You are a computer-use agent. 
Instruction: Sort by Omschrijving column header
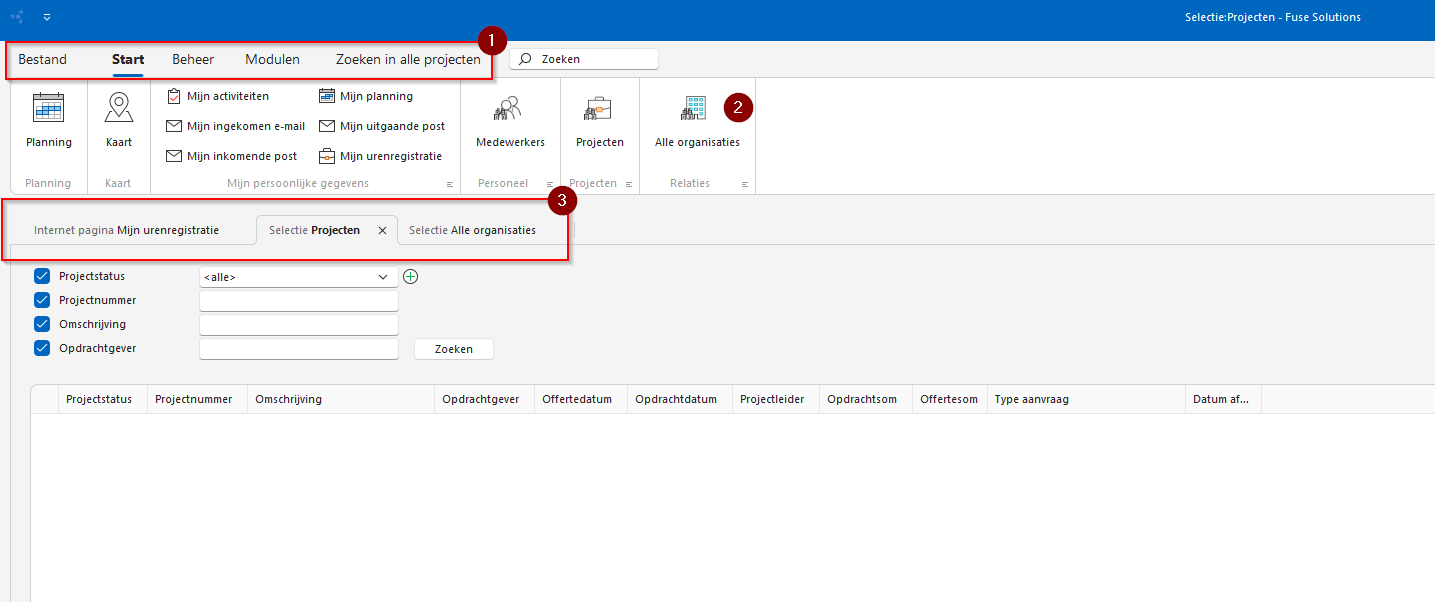coord(341,399)
